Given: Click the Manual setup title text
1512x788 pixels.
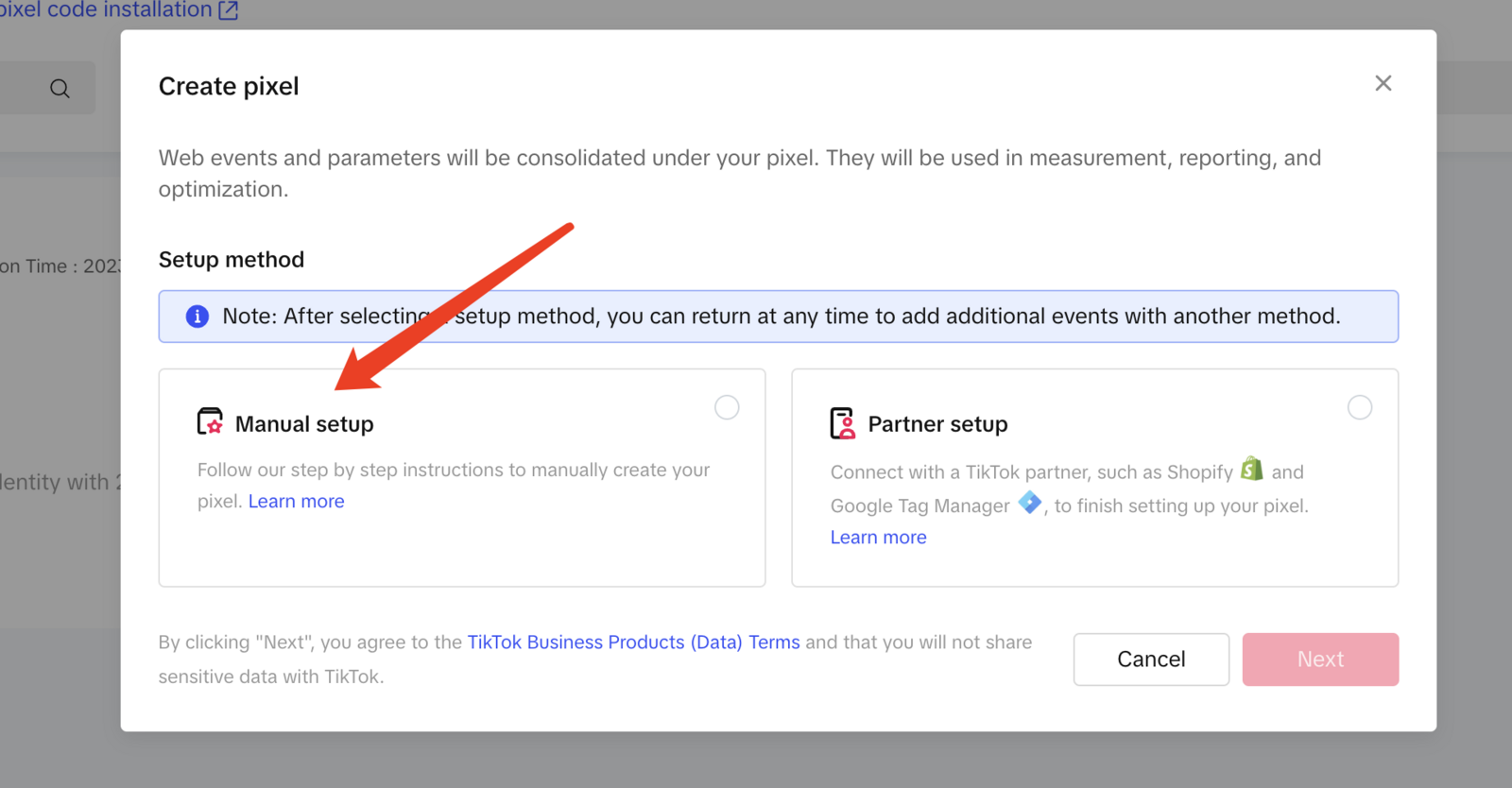Looking at the screenshot, I should (304, 424).
